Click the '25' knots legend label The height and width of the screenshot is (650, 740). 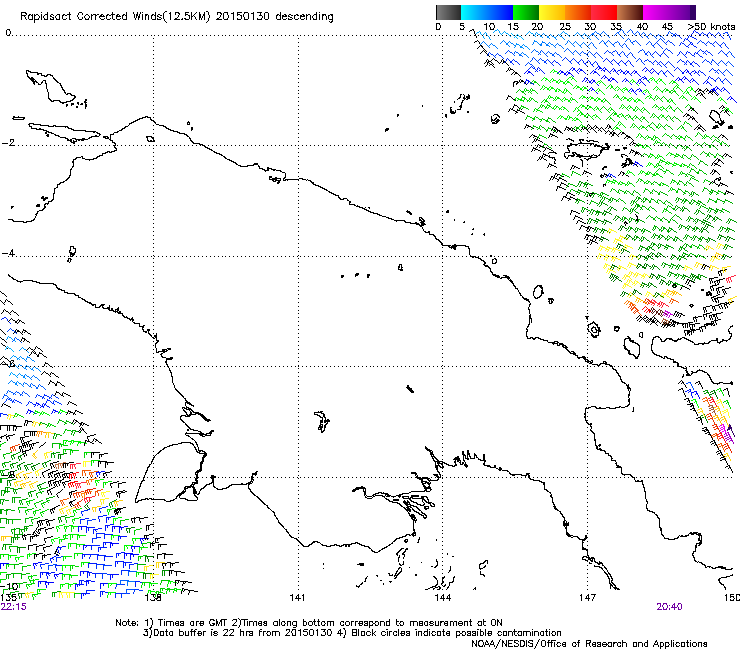coord(565,27)
